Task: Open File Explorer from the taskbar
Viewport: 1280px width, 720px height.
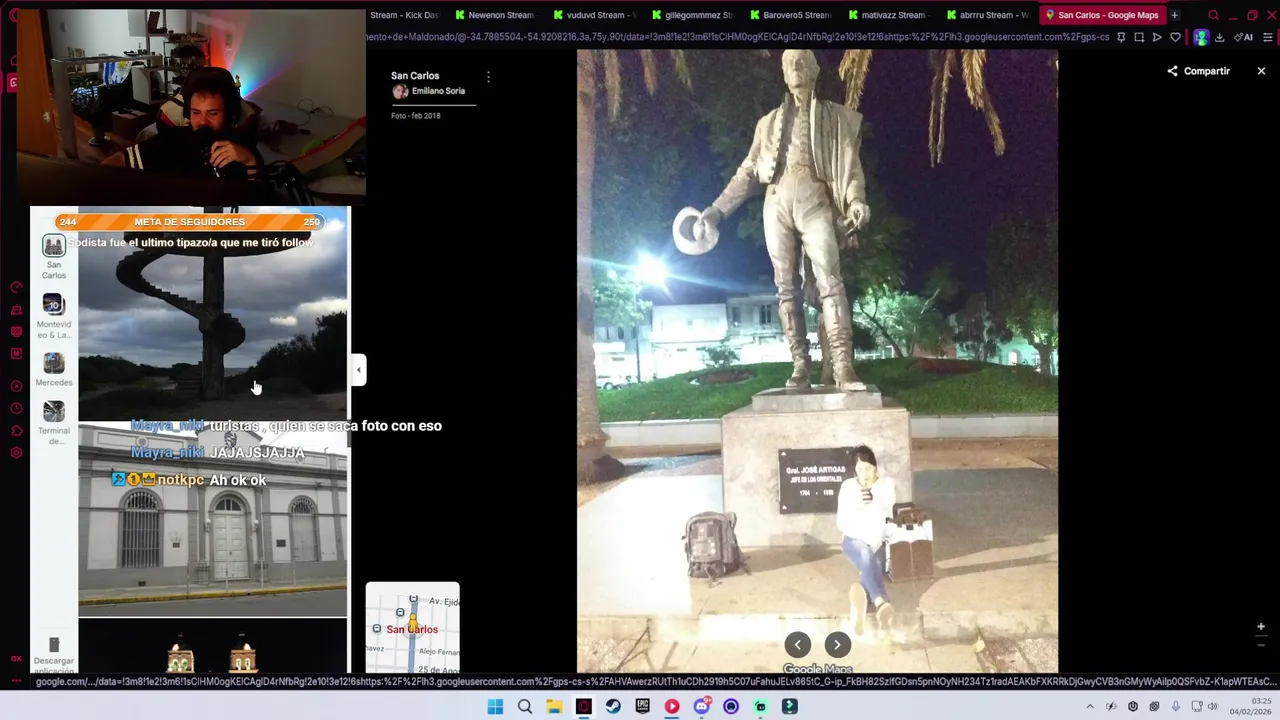Action: 554,707
